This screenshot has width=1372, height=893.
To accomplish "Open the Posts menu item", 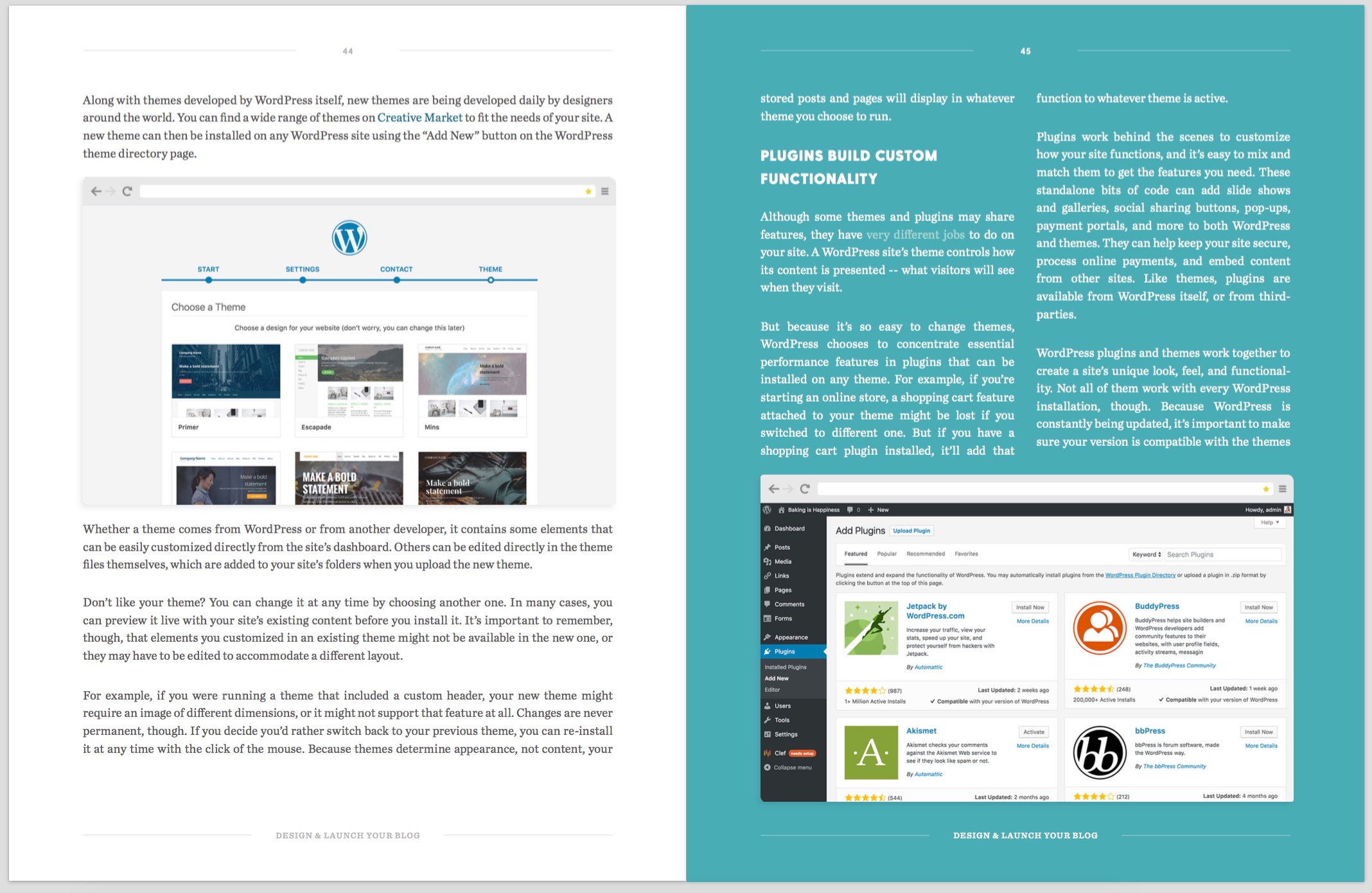I will 782,547.
